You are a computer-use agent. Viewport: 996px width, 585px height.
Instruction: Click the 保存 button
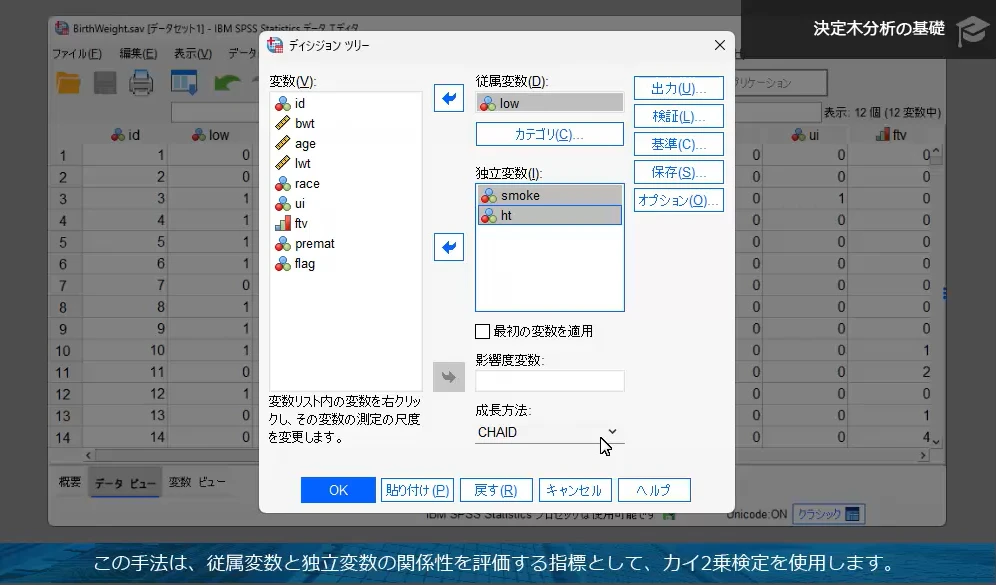pos(678,171)
